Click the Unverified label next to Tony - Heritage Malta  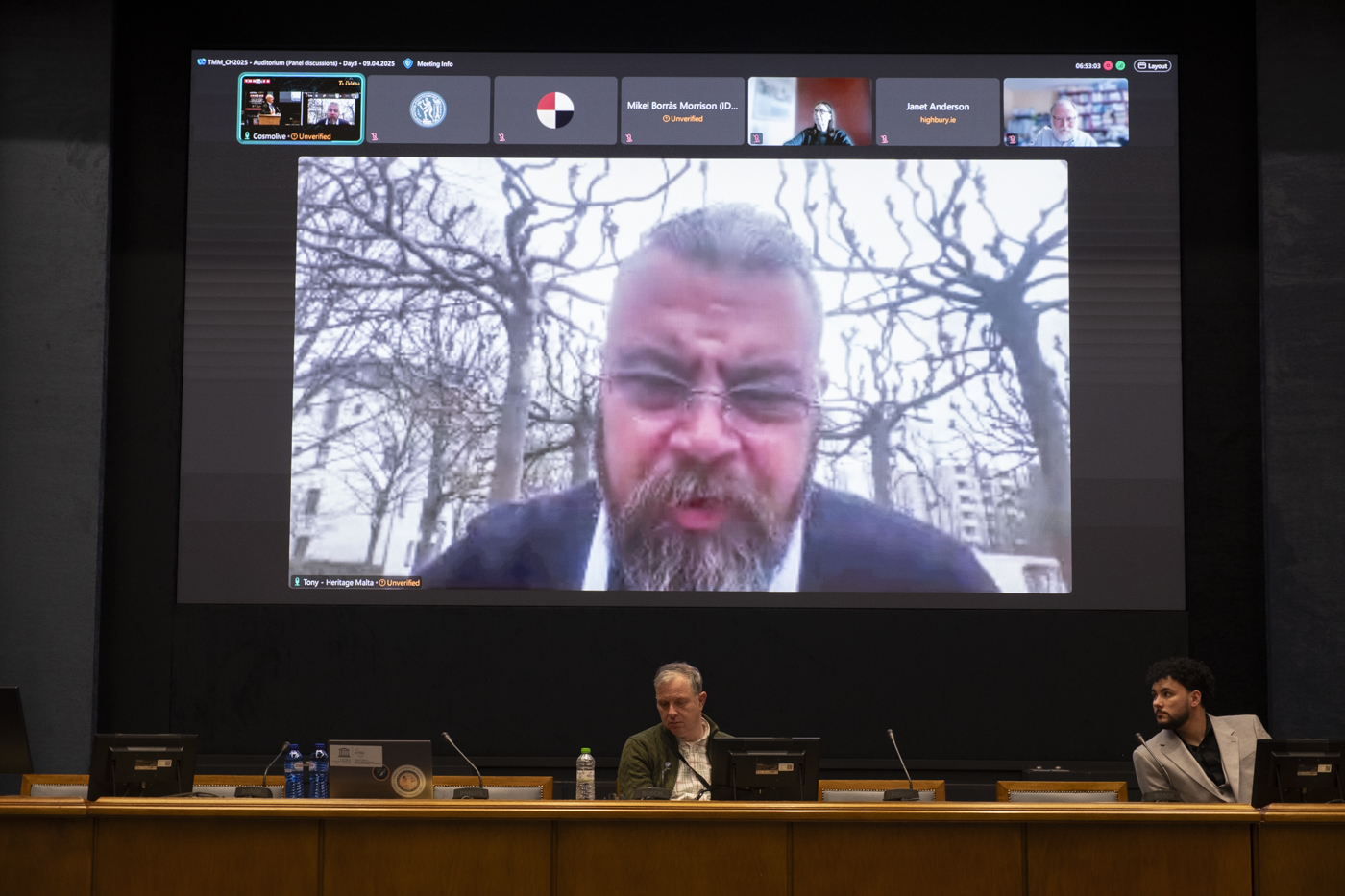click(402, 583)
